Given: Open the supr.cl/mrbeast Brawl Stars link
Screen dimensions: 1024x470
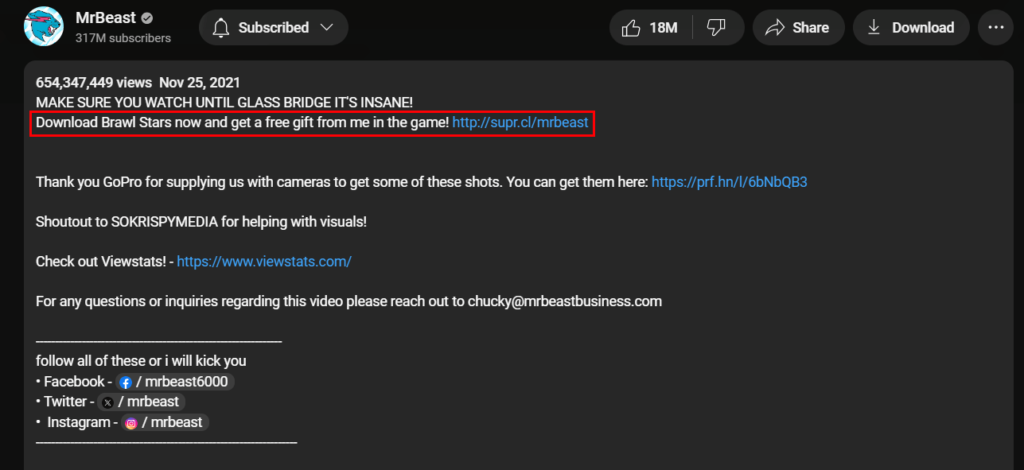Looking at the screenshot, I should point(520,122).
